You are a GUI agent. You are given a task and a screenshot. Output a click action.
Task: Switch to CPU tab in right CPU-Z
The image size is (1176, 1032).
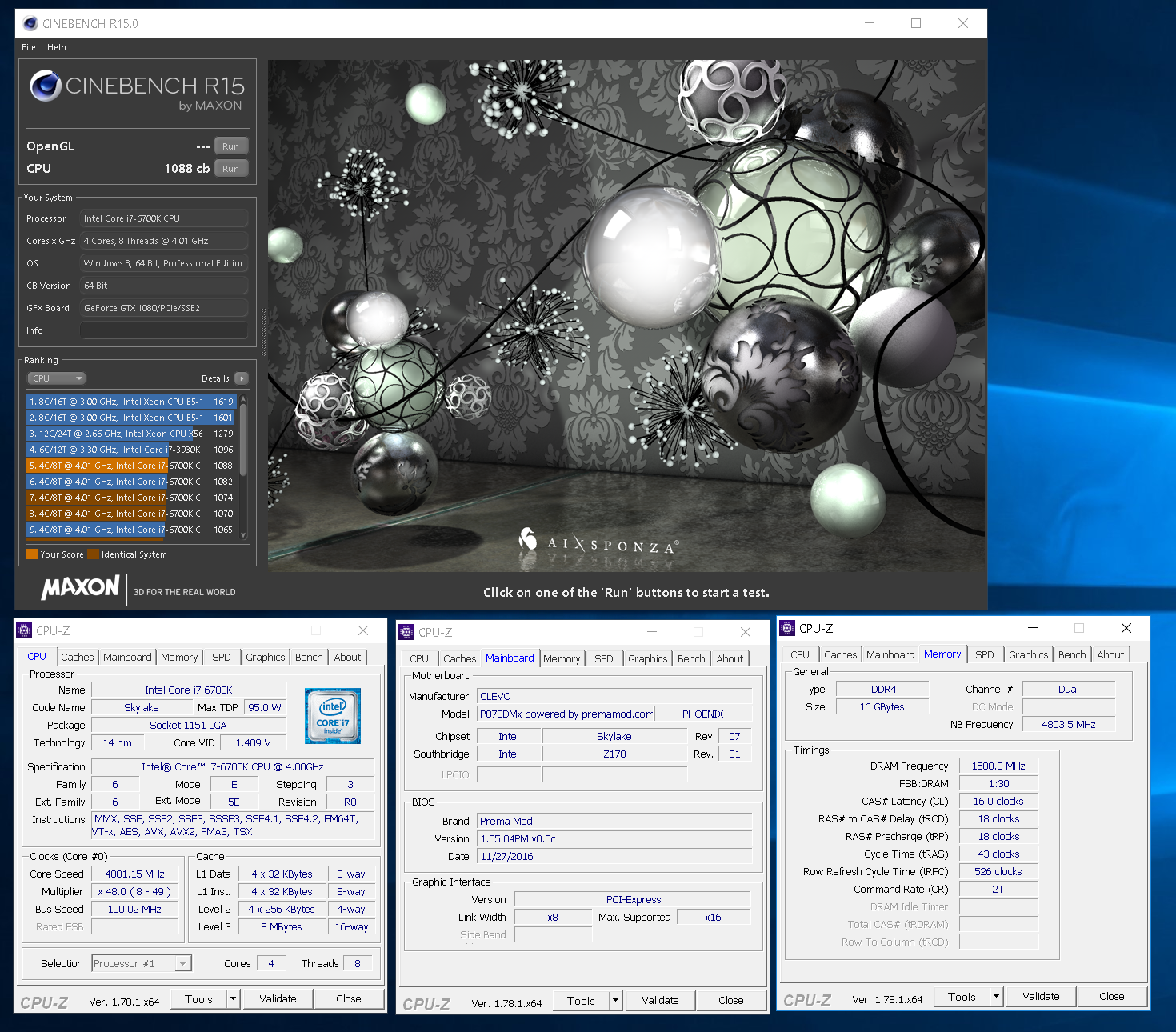click(x=800, y=654)
